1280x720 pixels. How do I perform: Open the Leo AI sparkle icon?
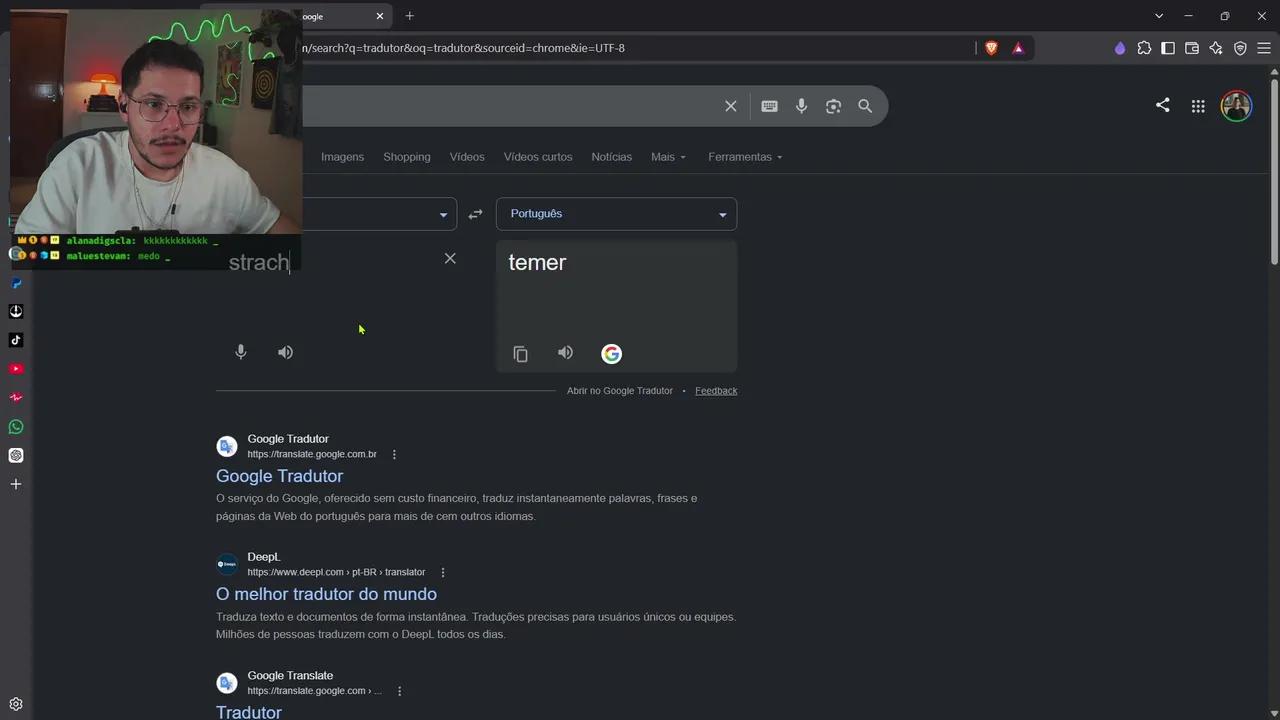coord(1216,48)
